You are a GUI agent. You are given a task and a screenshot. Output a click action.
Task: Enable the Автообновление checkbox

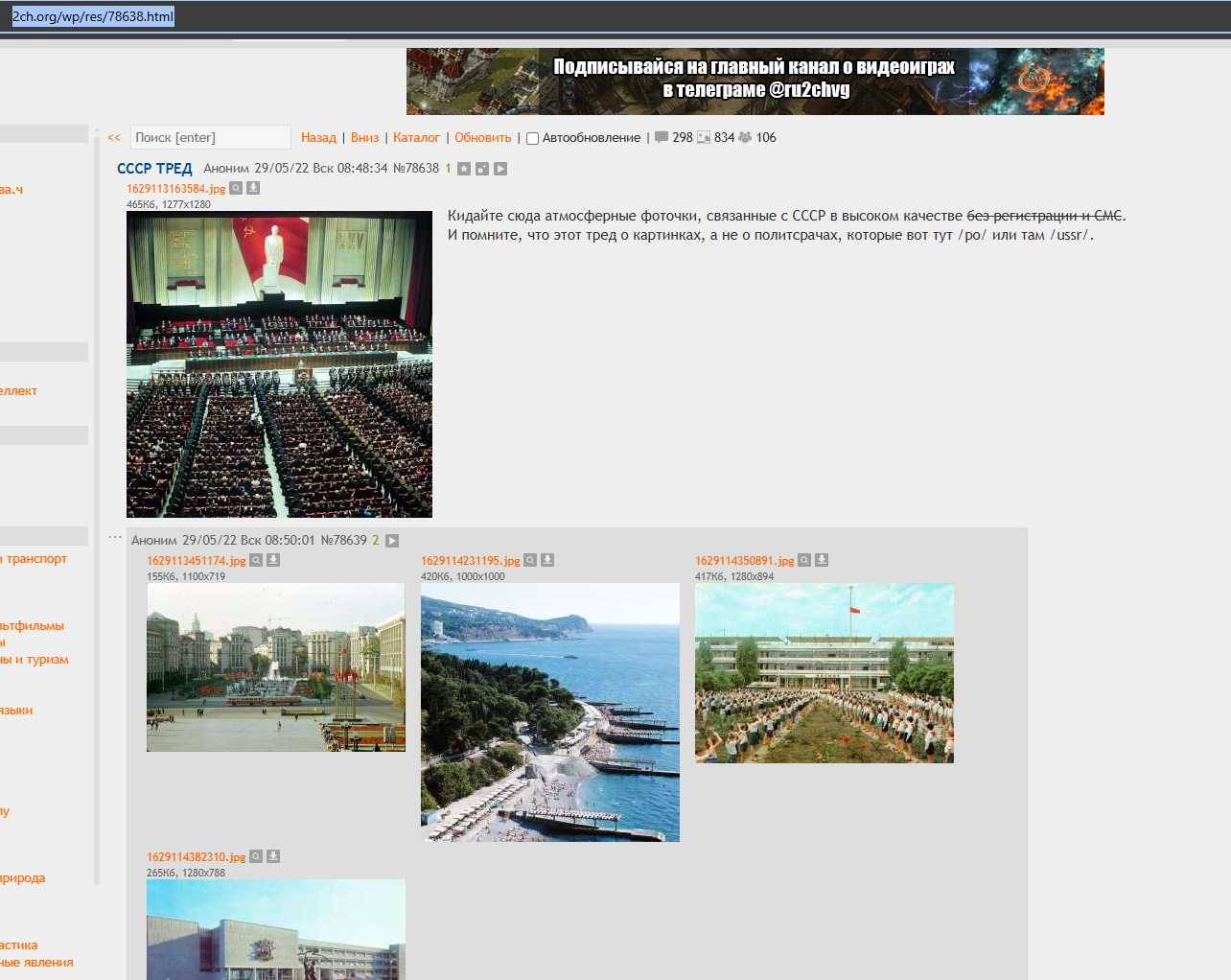(532, 138)
